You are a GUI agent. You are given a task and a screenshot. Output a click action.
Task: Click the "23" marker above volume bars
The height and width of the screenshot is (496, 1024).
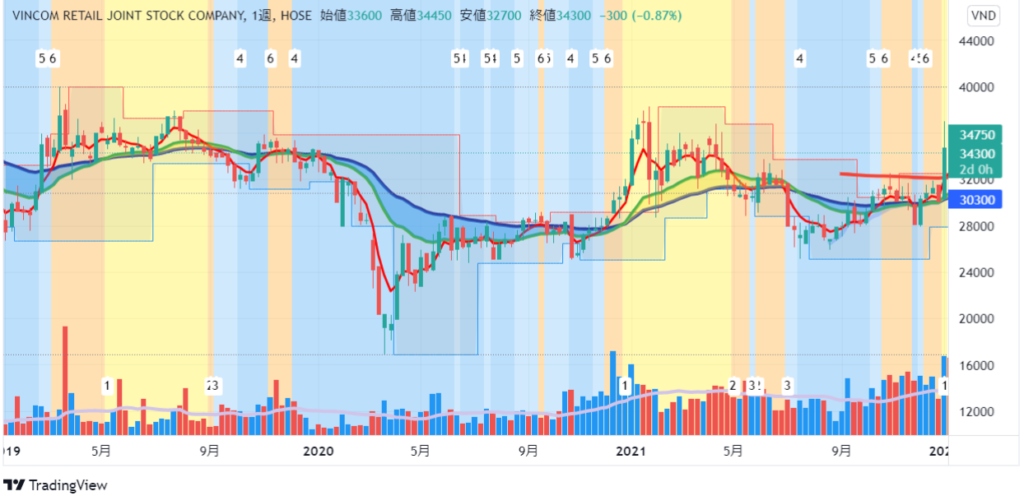212,386
